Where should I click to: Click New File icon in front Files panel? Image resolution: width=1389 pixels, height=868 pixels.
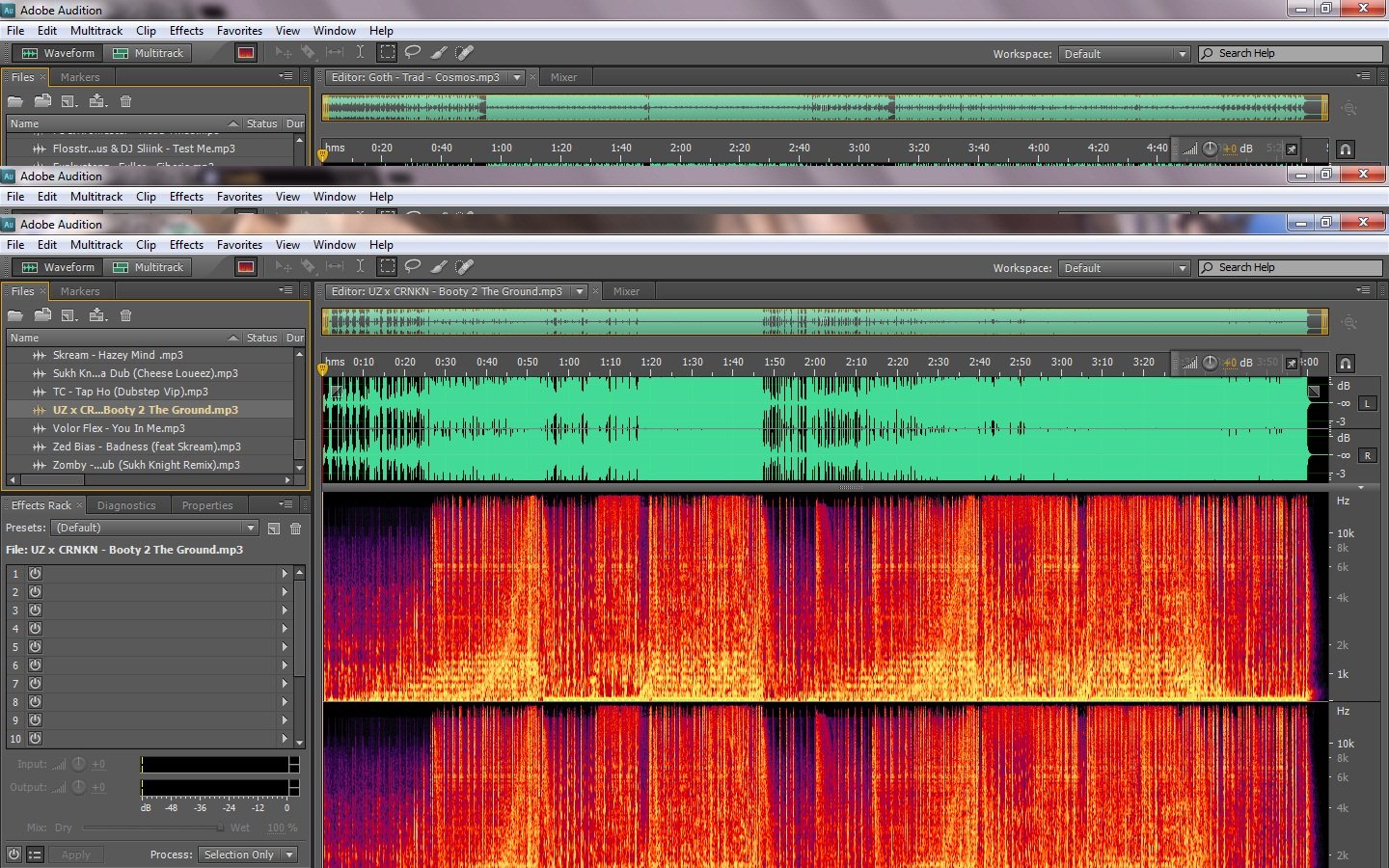coord(69,315)
